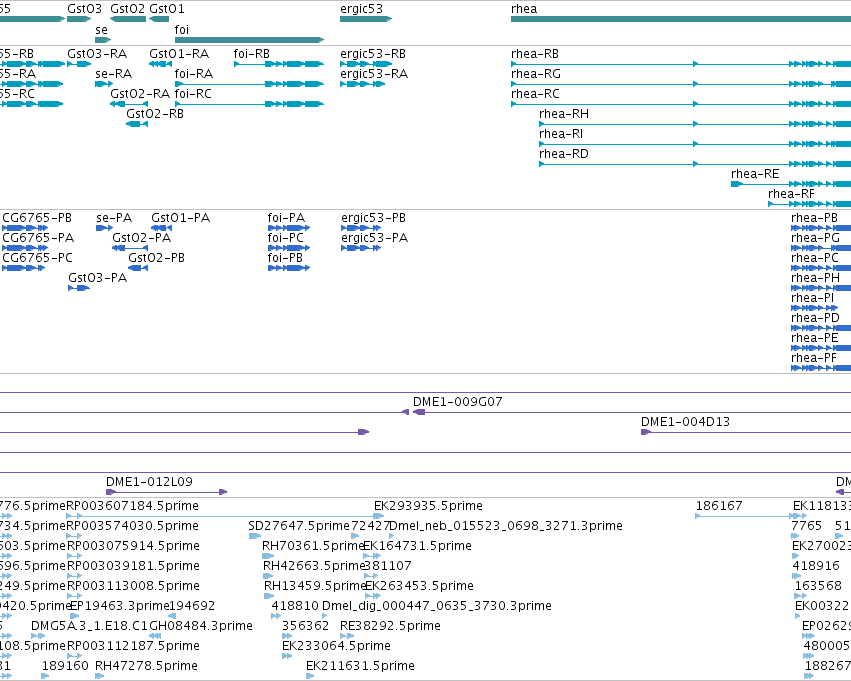Select the foi-PB protein feature
This screenshot has height=681, width=851.
pos(289,268)
